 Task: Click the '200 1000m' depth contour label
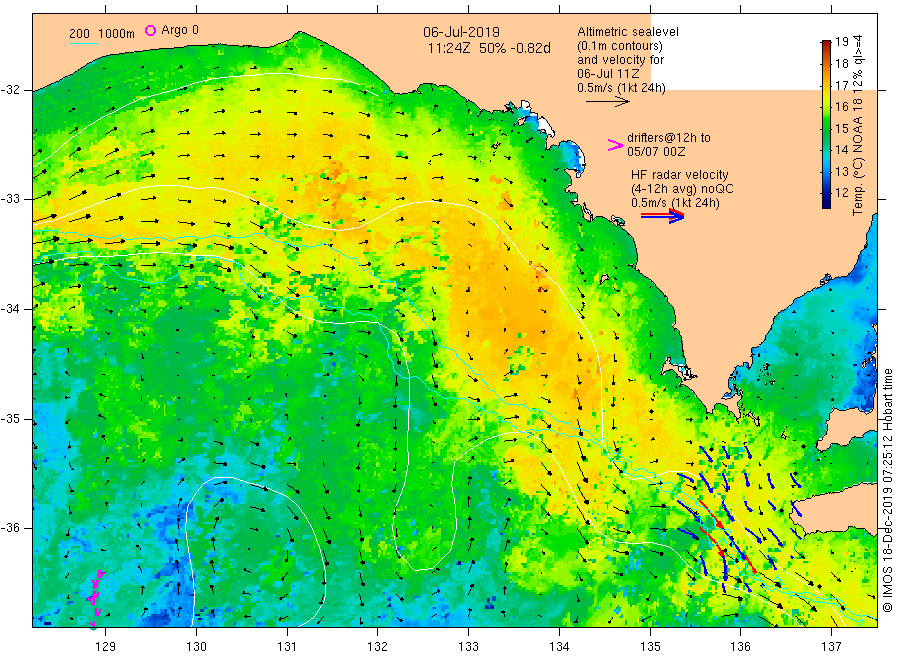(x=102, y=33)
